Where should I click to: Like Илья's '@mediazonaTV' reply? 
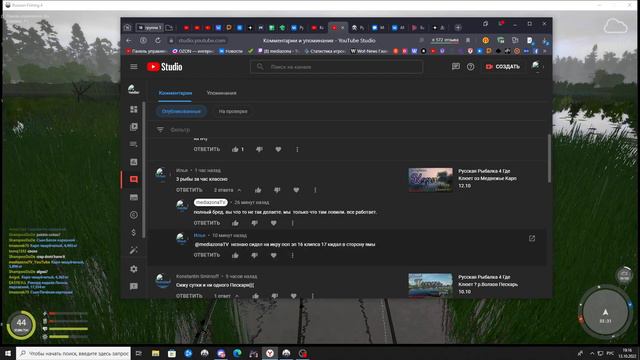pos(235,256)
